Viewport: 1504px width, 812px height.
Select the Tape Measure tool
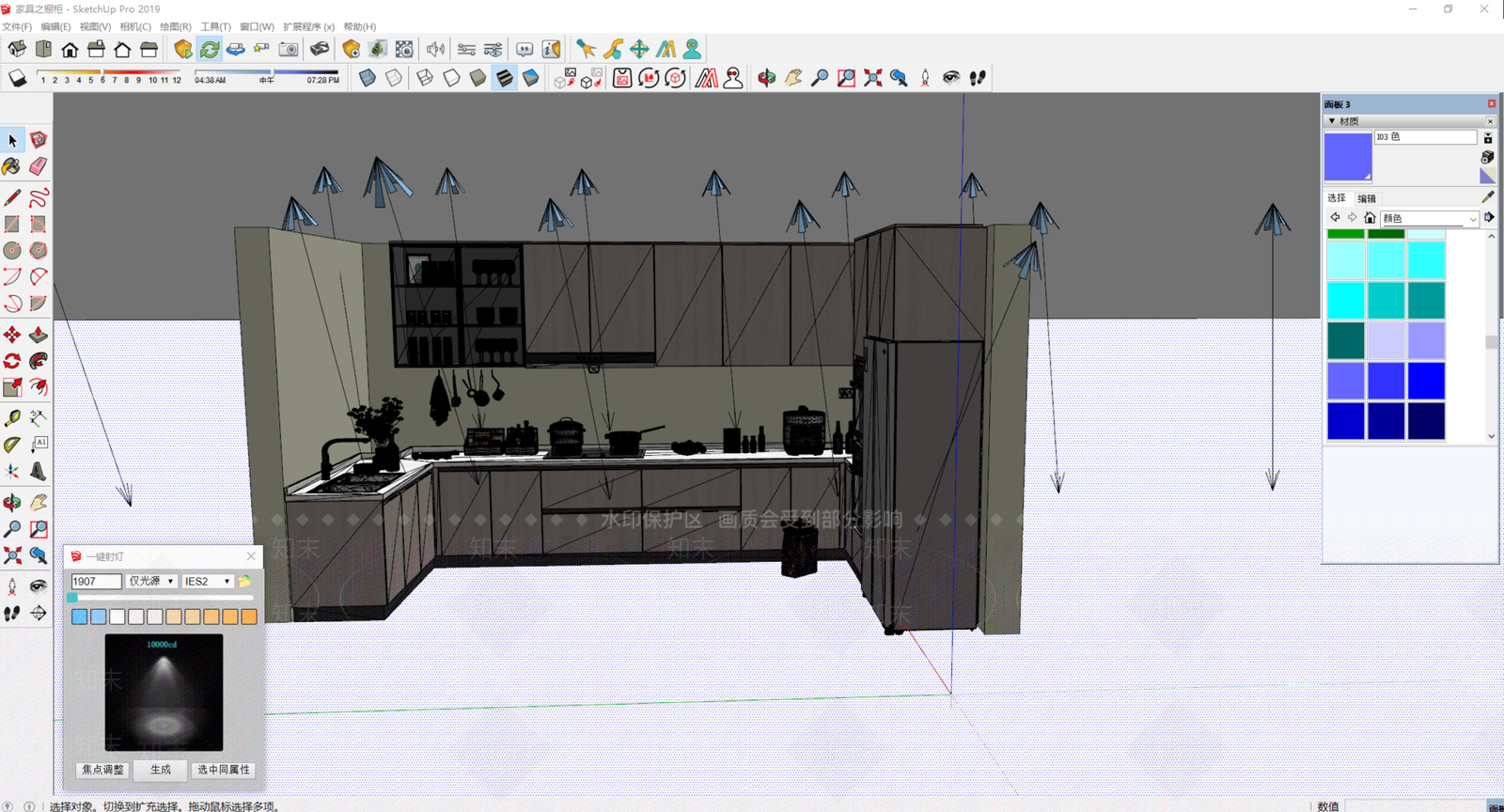12,418
